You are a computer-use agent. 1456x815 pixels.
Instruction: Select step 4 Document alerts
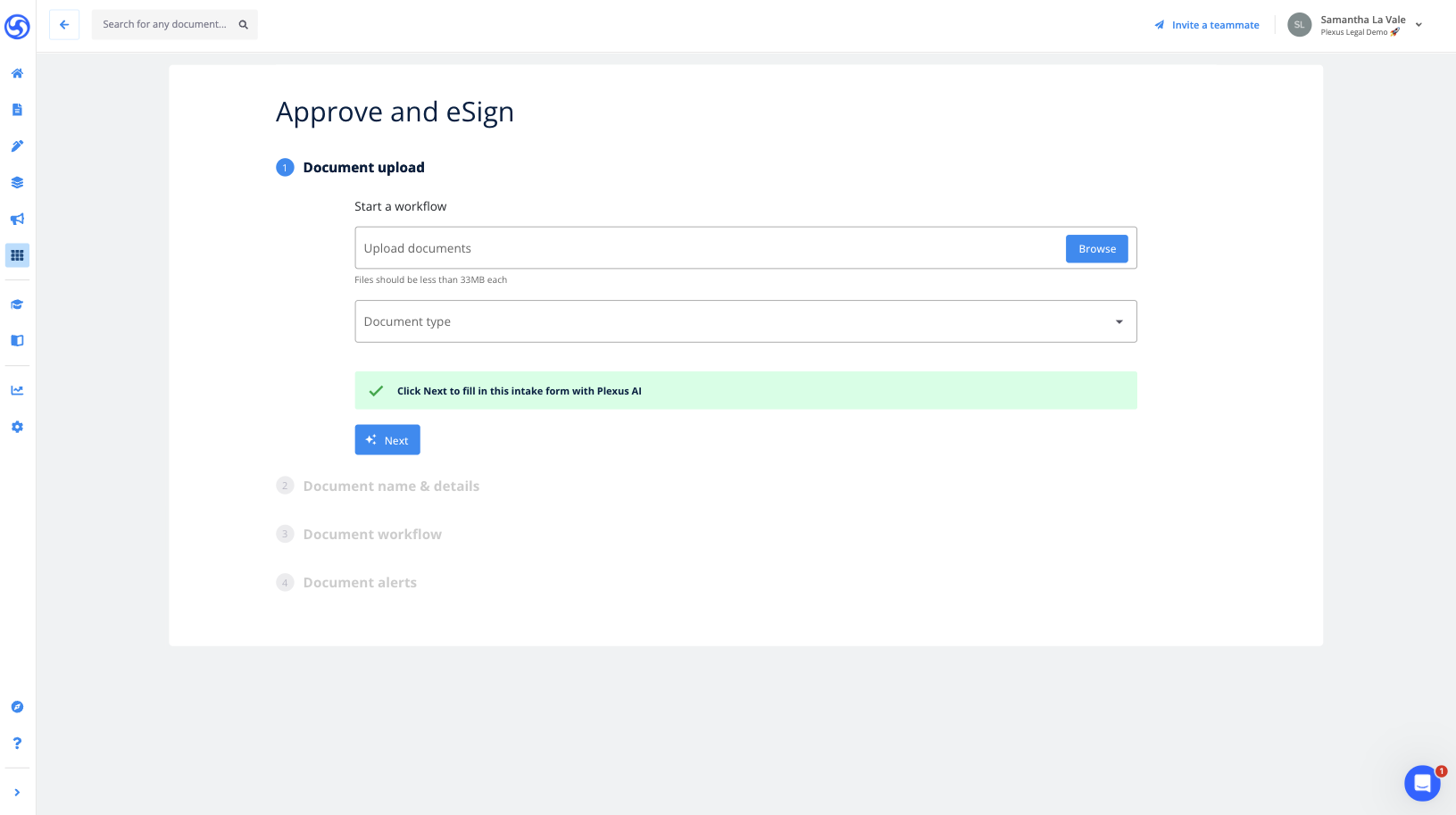346,582
